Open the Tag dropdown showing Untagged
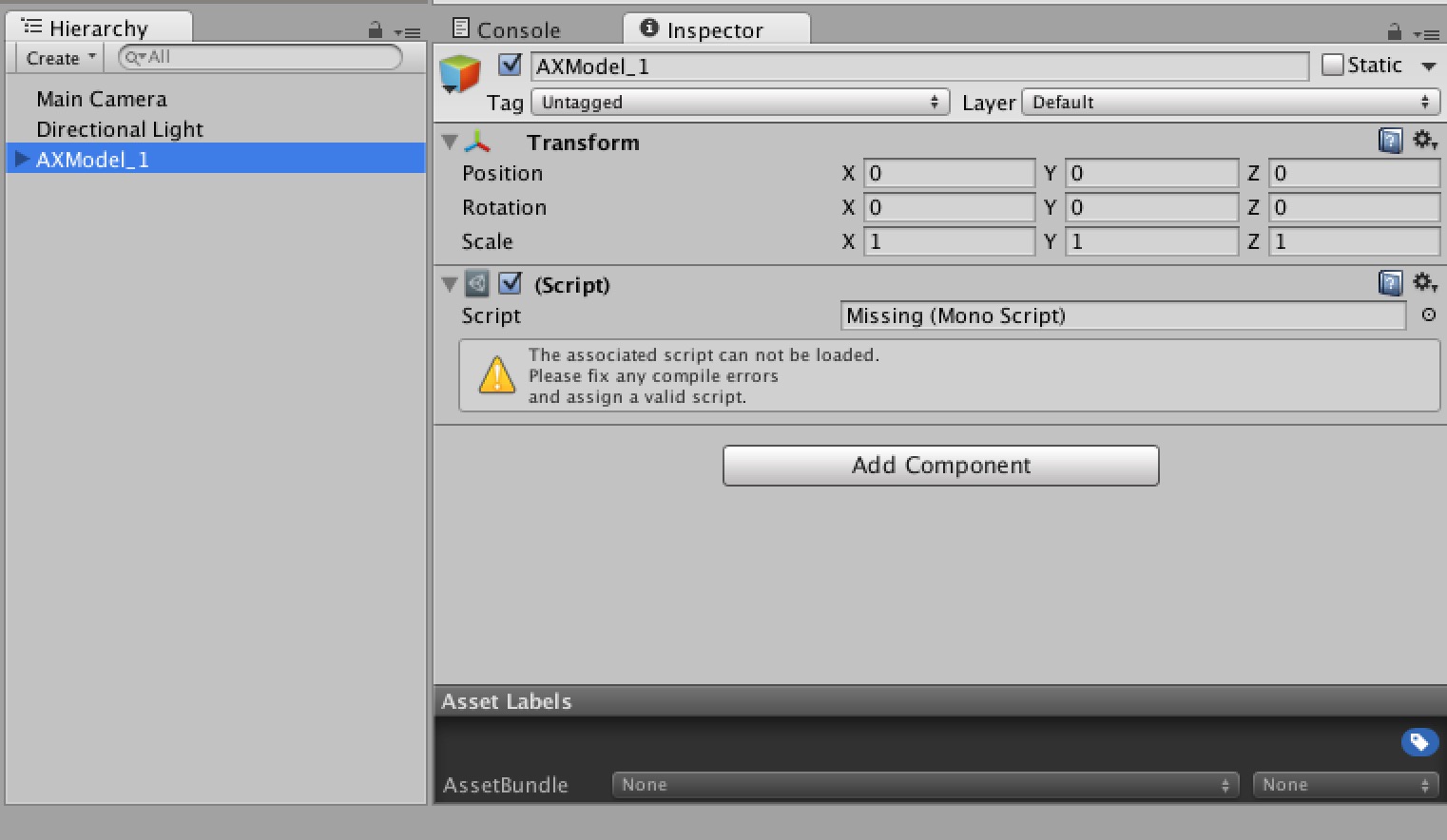This screenshot has width=1447, height=840. pyautogui.click(x=741, y=102)
